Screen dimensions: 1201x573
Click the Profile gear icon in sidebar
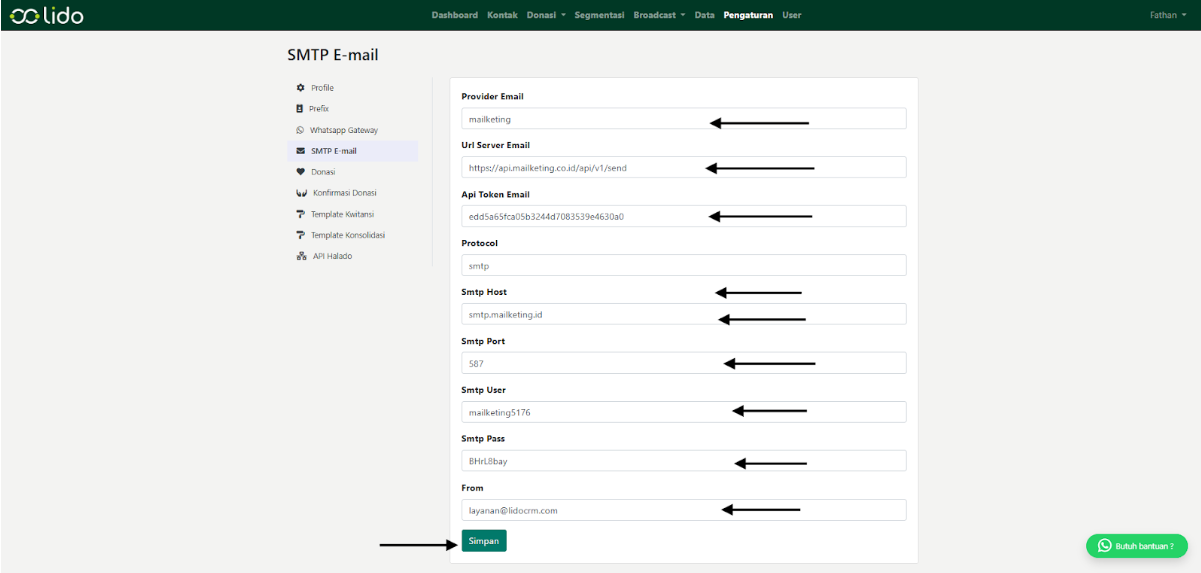[300, 88]
